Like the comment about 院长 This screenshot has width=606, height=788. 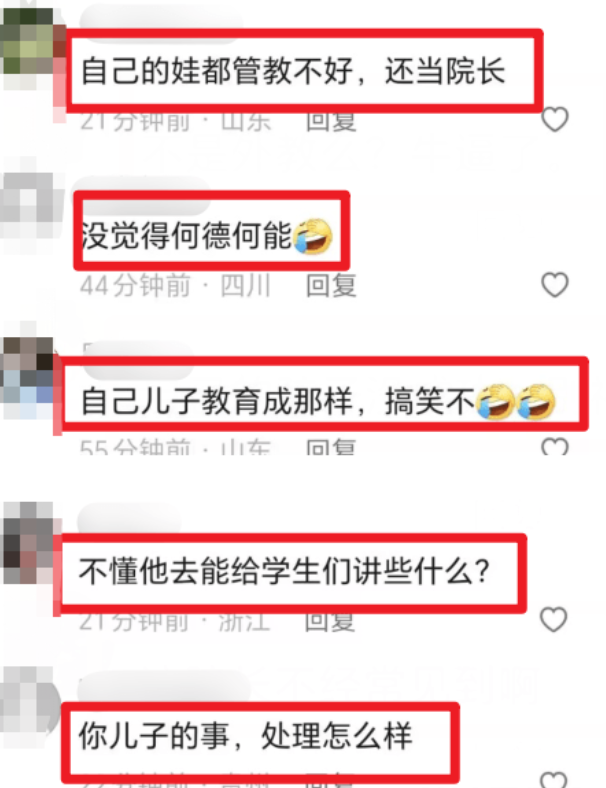pos(555,120)
